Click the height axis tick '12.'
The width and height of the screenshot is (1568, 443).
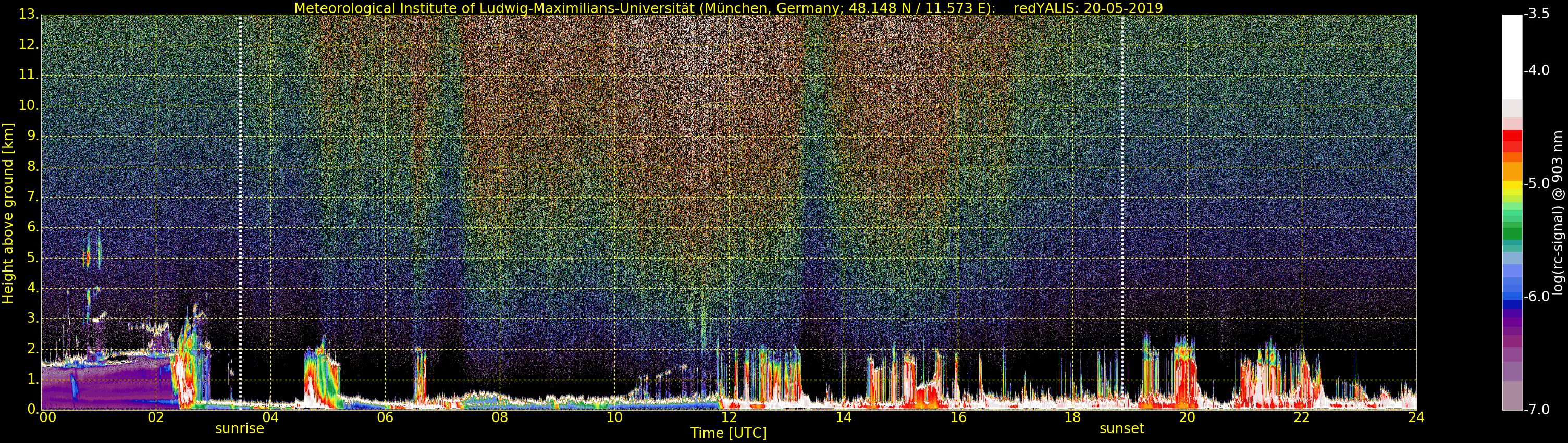click(x=29, y=45)
